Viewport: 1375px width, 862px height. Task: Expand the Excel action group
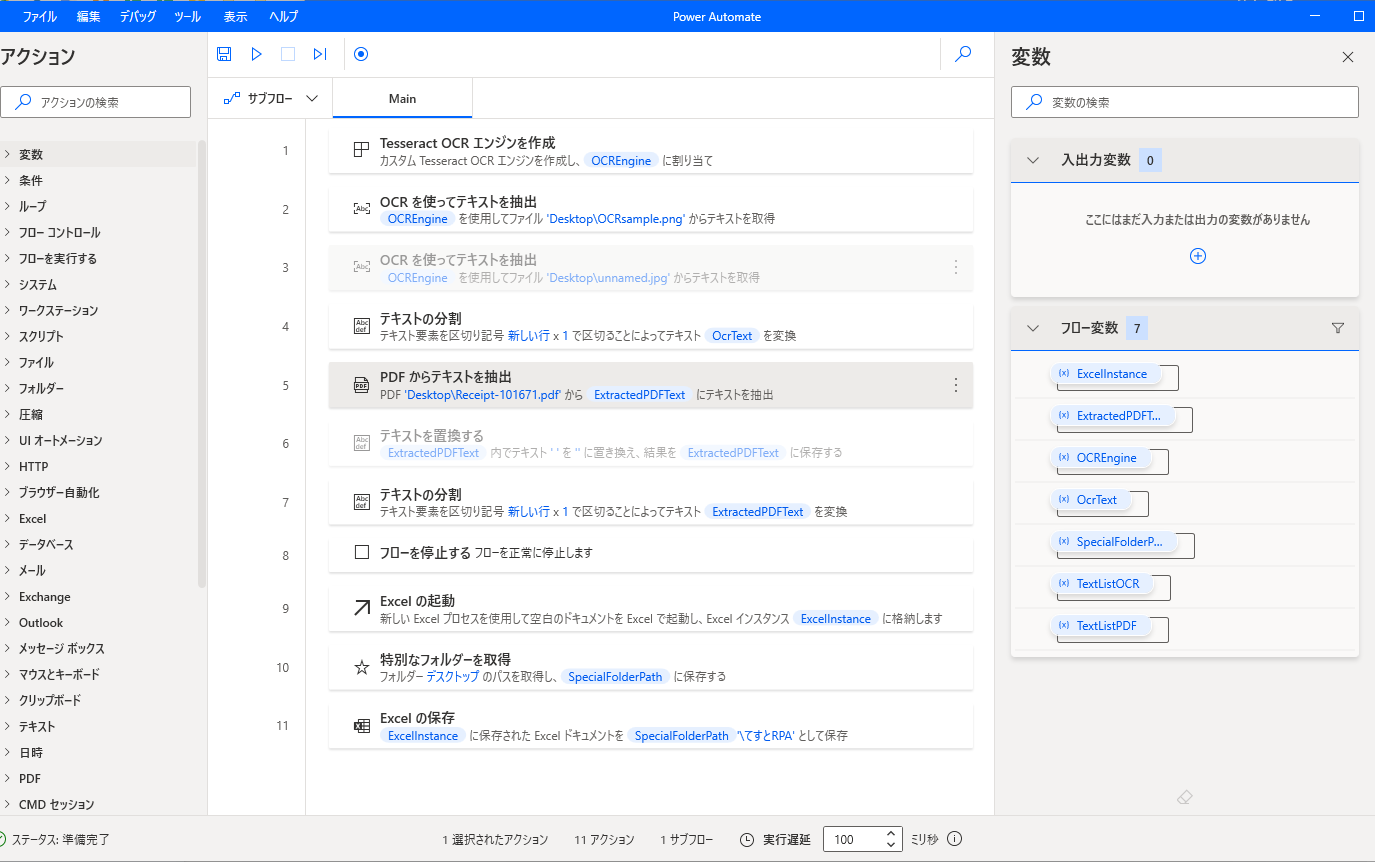click(7, 518)
